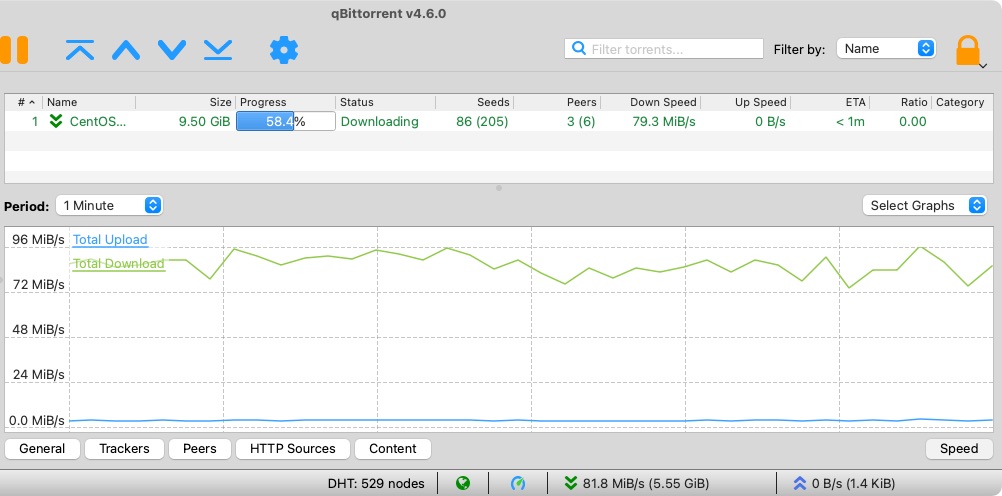1002x496 pixels.
Task: Sort by the Category column header
Action: 960,102
